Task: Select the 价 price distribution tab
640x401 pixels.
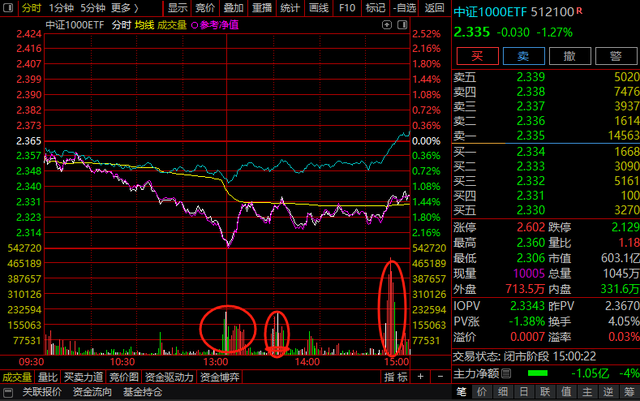Action: [x=482, y=392]
